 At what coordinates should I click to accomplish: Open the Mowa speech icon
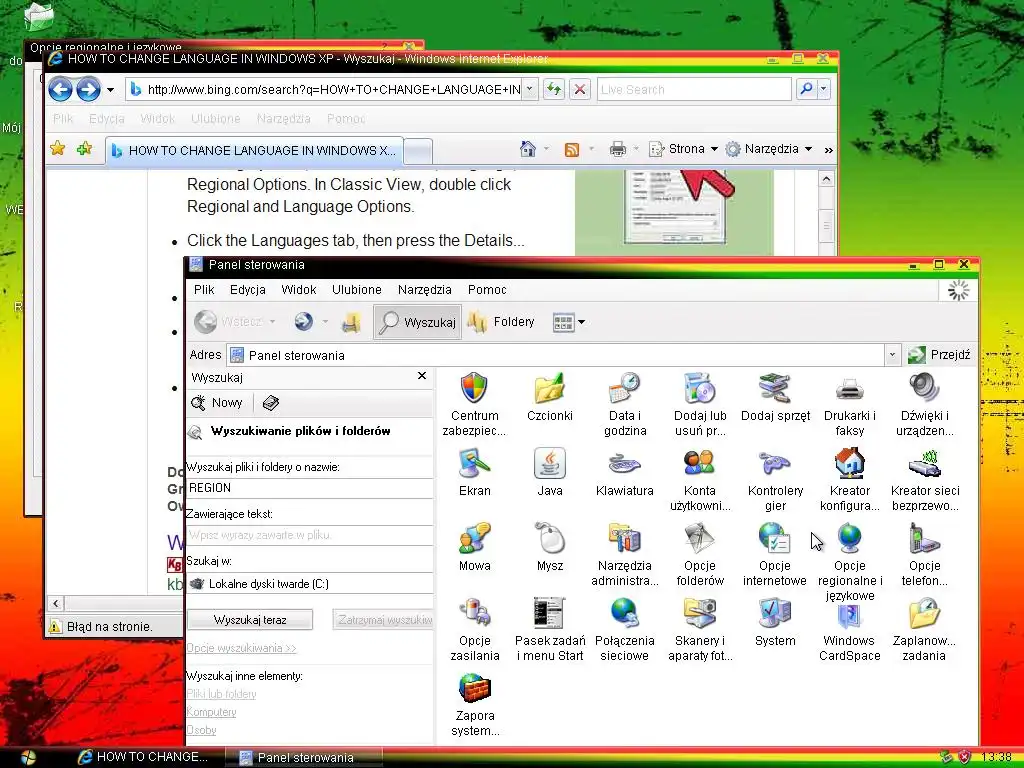point(474,547)
